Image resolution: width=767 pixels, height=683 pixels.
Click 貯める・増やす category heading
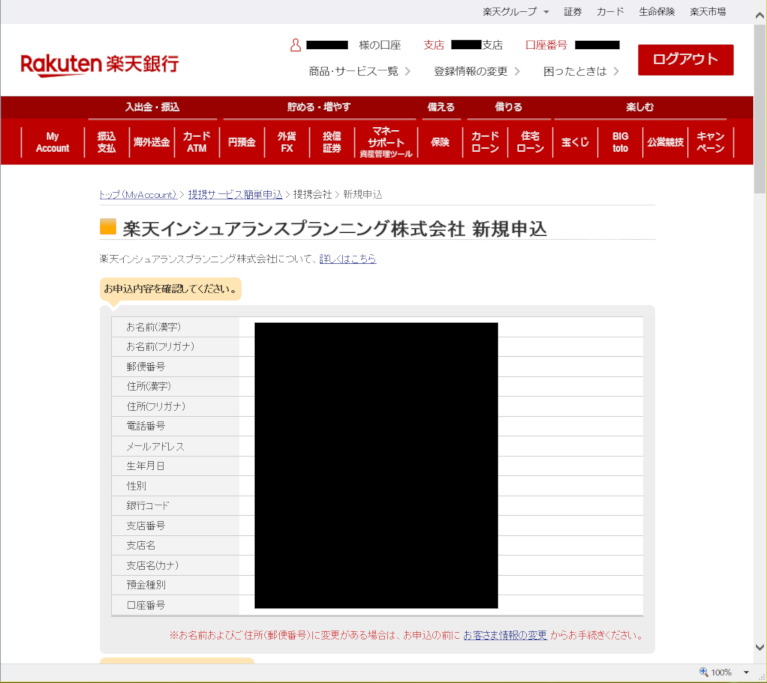pos(319,107)
